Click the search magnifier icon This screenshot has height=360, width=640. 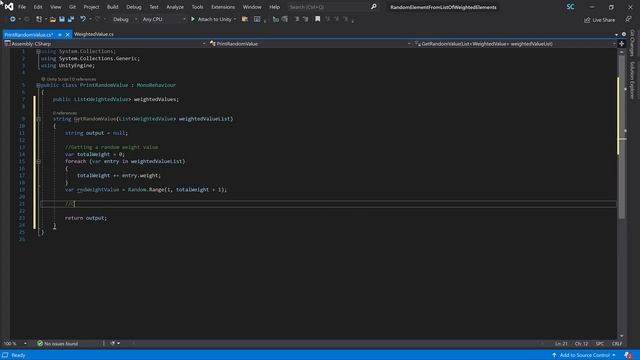[x=373, y=7]
